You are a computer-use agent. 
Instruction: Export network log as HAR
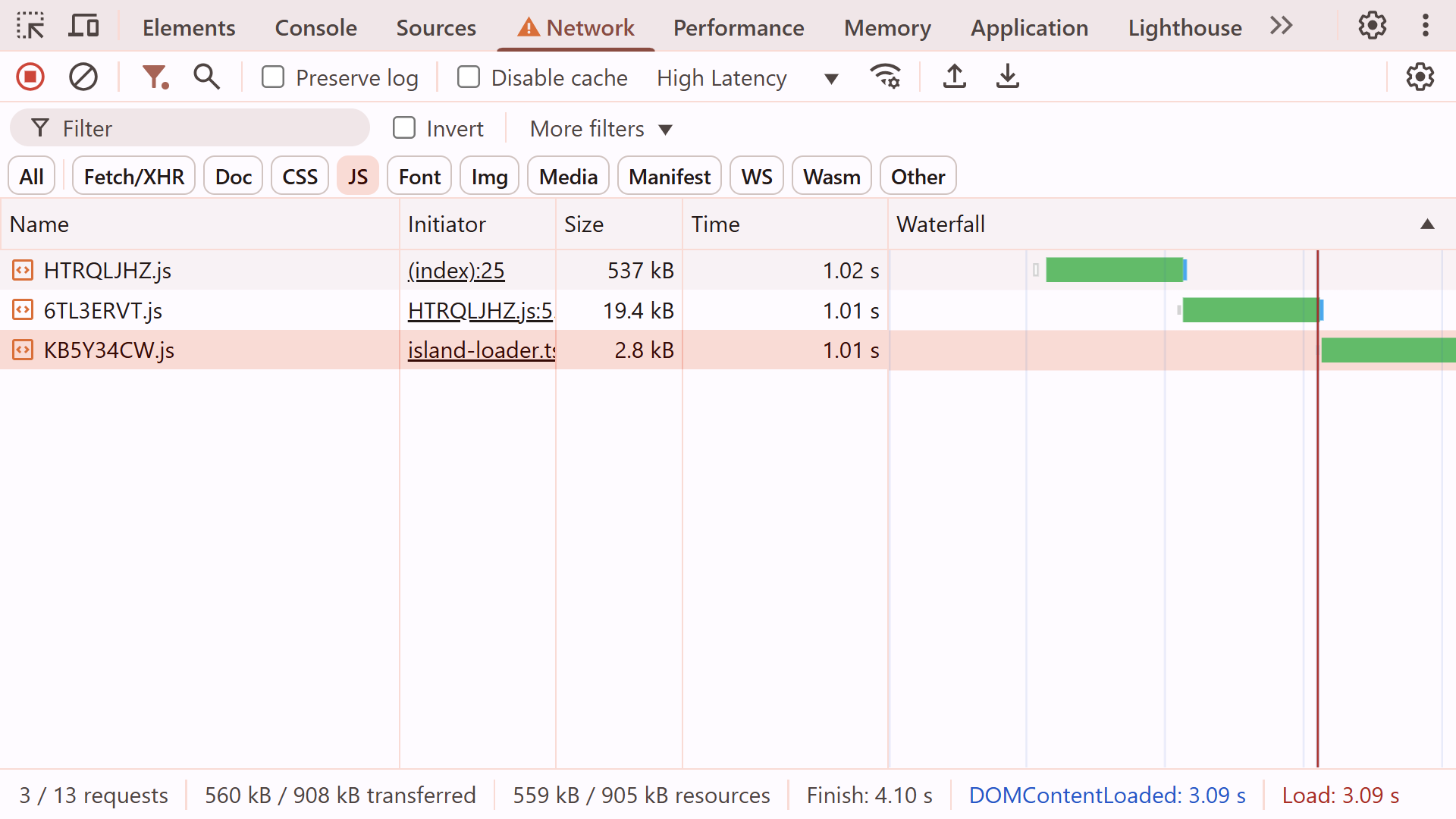1007,77
